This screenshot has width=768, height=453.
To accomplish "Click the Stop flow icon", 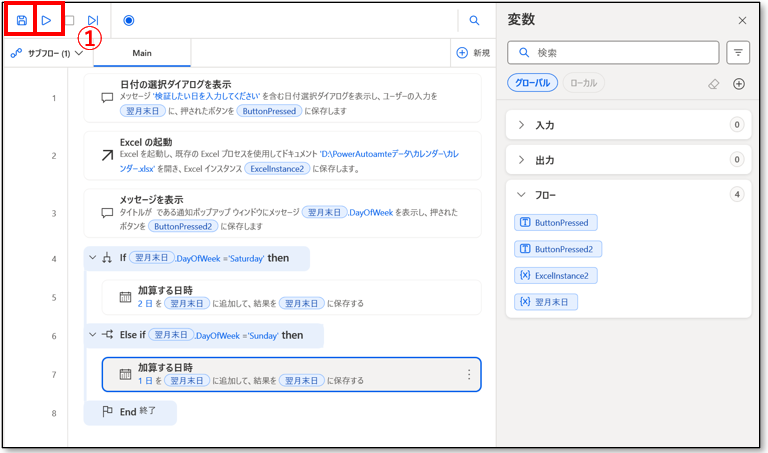I will point(69,20).
